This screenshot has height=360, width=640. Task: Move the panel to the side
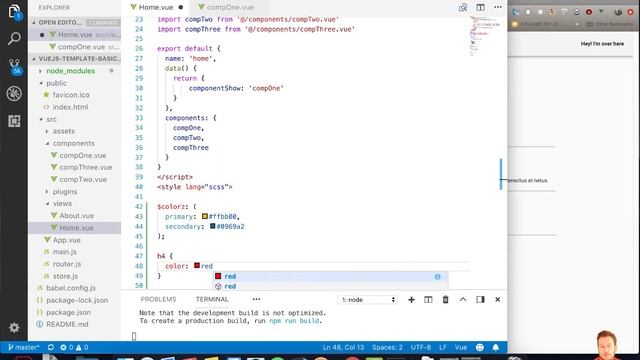480,300
